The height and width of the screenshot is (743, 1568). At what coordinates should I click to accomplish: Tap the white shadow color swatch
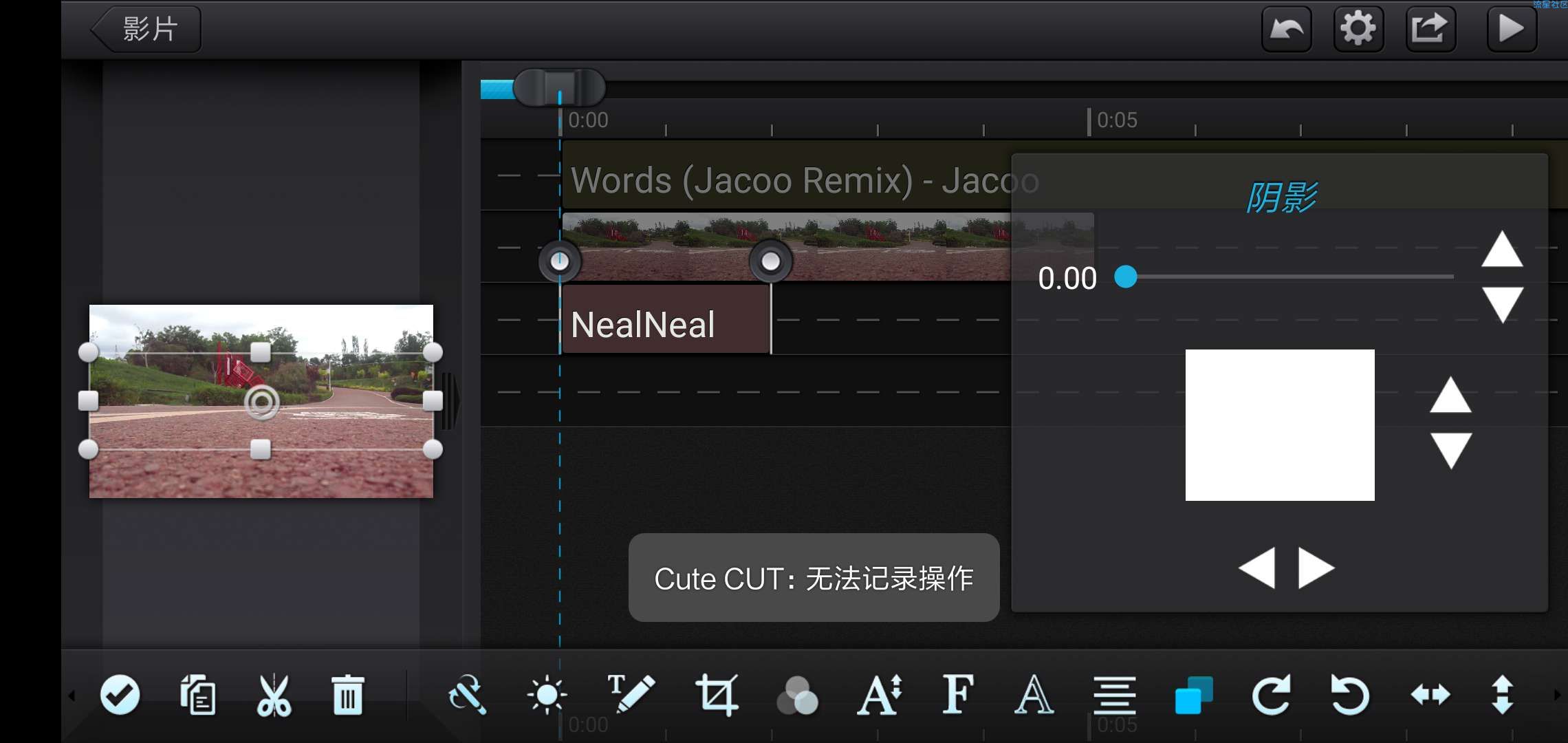tap(1280, 425)
